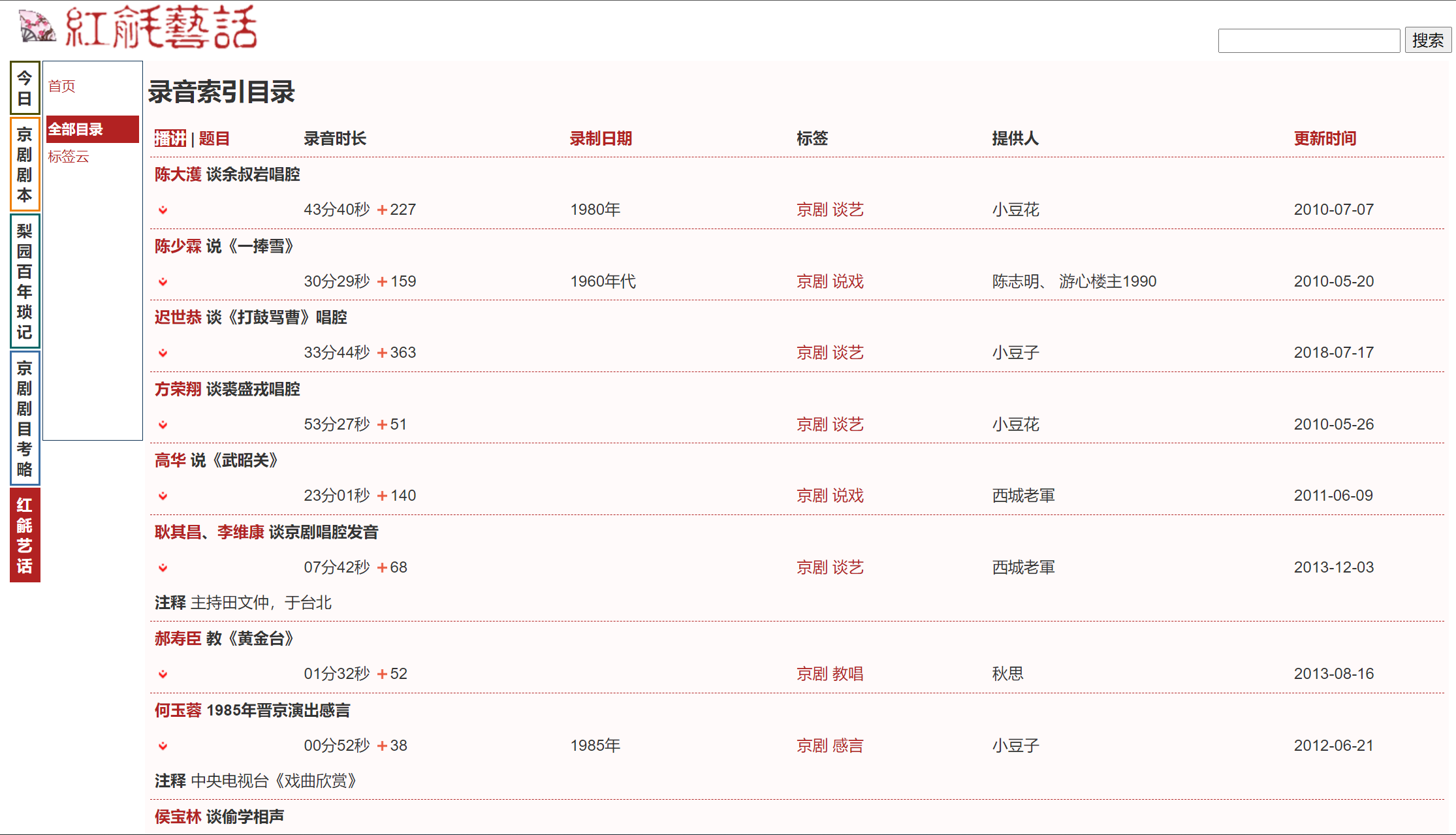
Task: Sort the list by 题目
Action: point(214,138)
